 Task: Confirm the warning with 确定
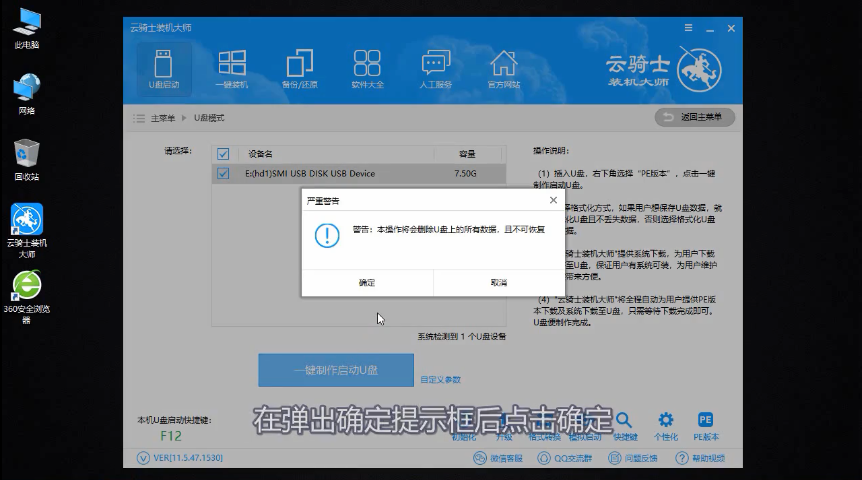click(367, 283)
